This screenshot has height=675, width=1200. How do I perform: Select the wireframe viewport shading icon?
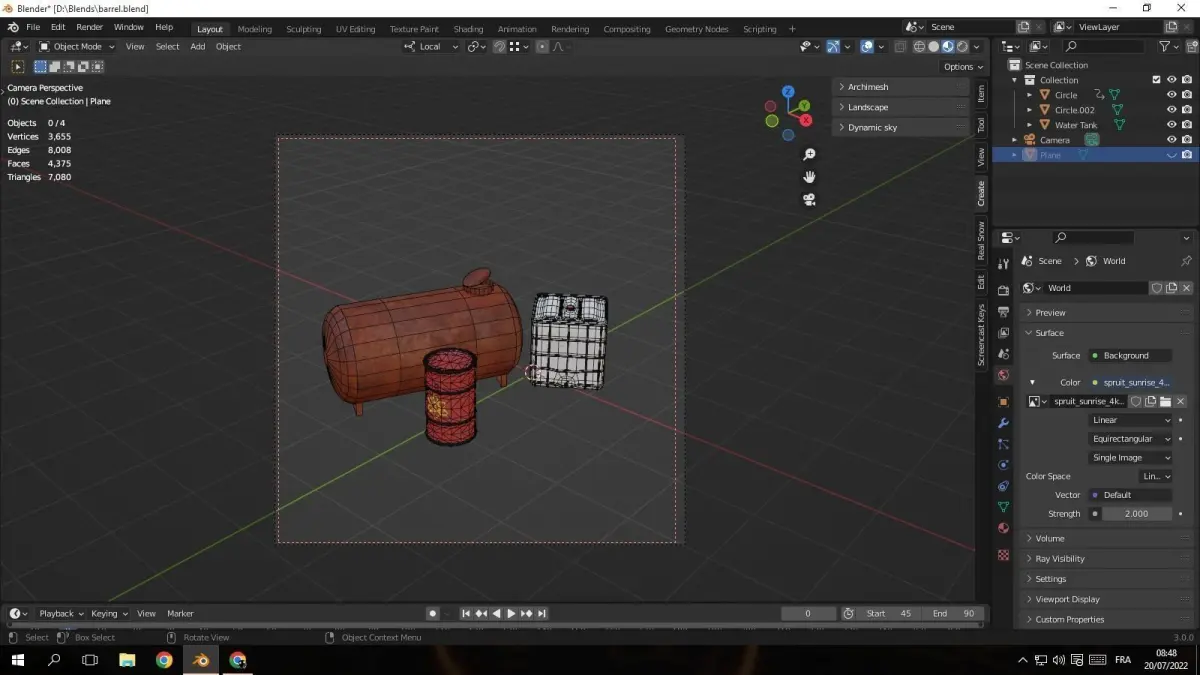coord(919,46)
